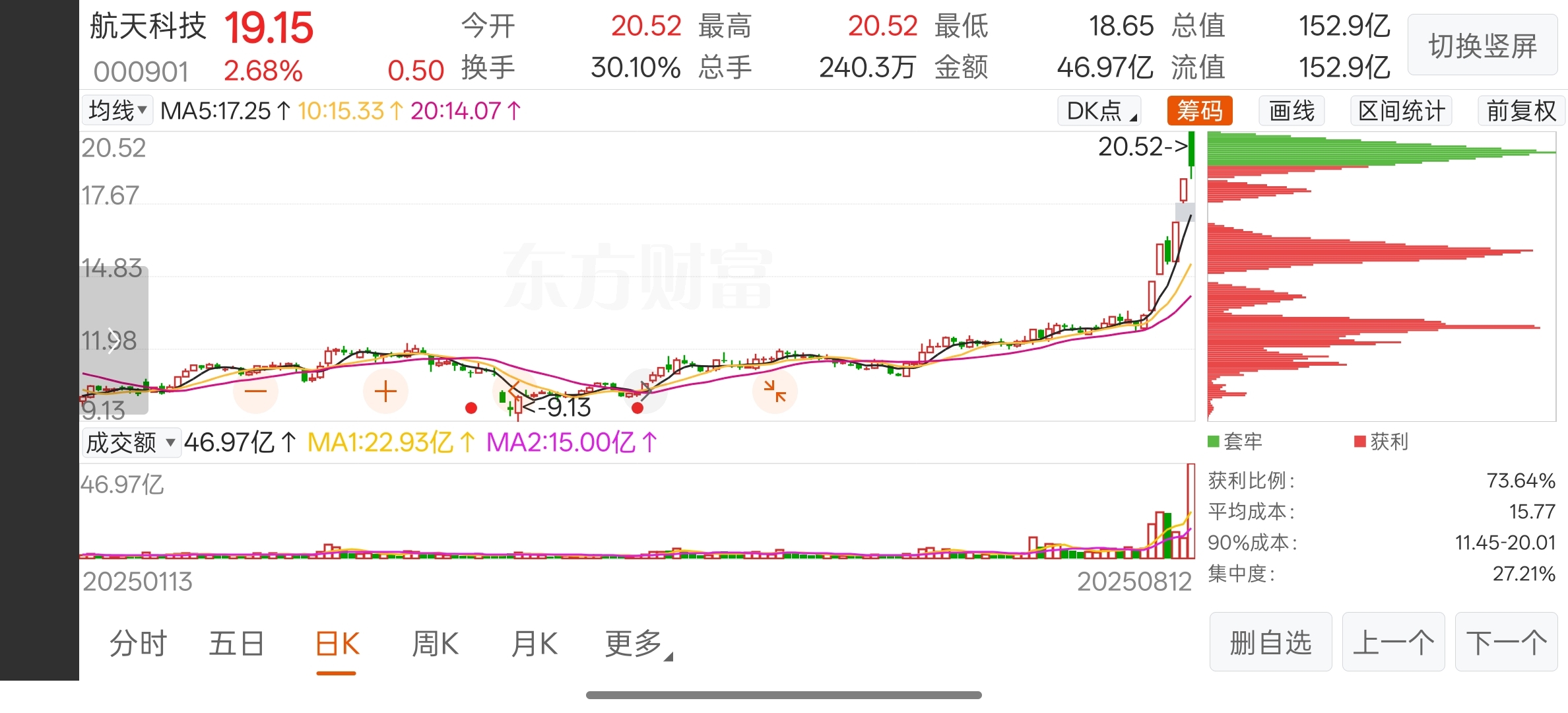Open the 前复权 adjustment option
1568x713 pixels.
(x=1521, y=110)
